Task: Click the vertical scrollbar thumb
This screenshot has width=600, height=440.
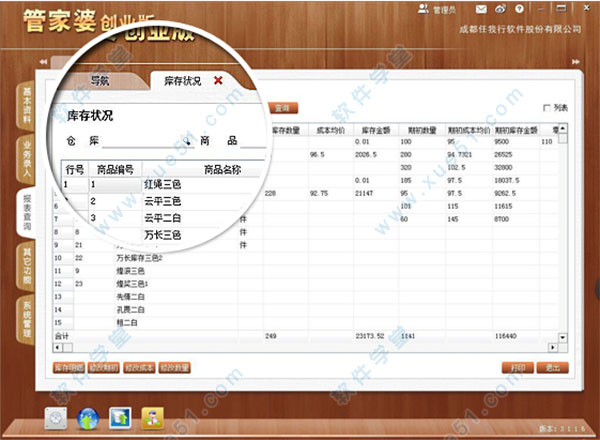Action: click(562, 138)
